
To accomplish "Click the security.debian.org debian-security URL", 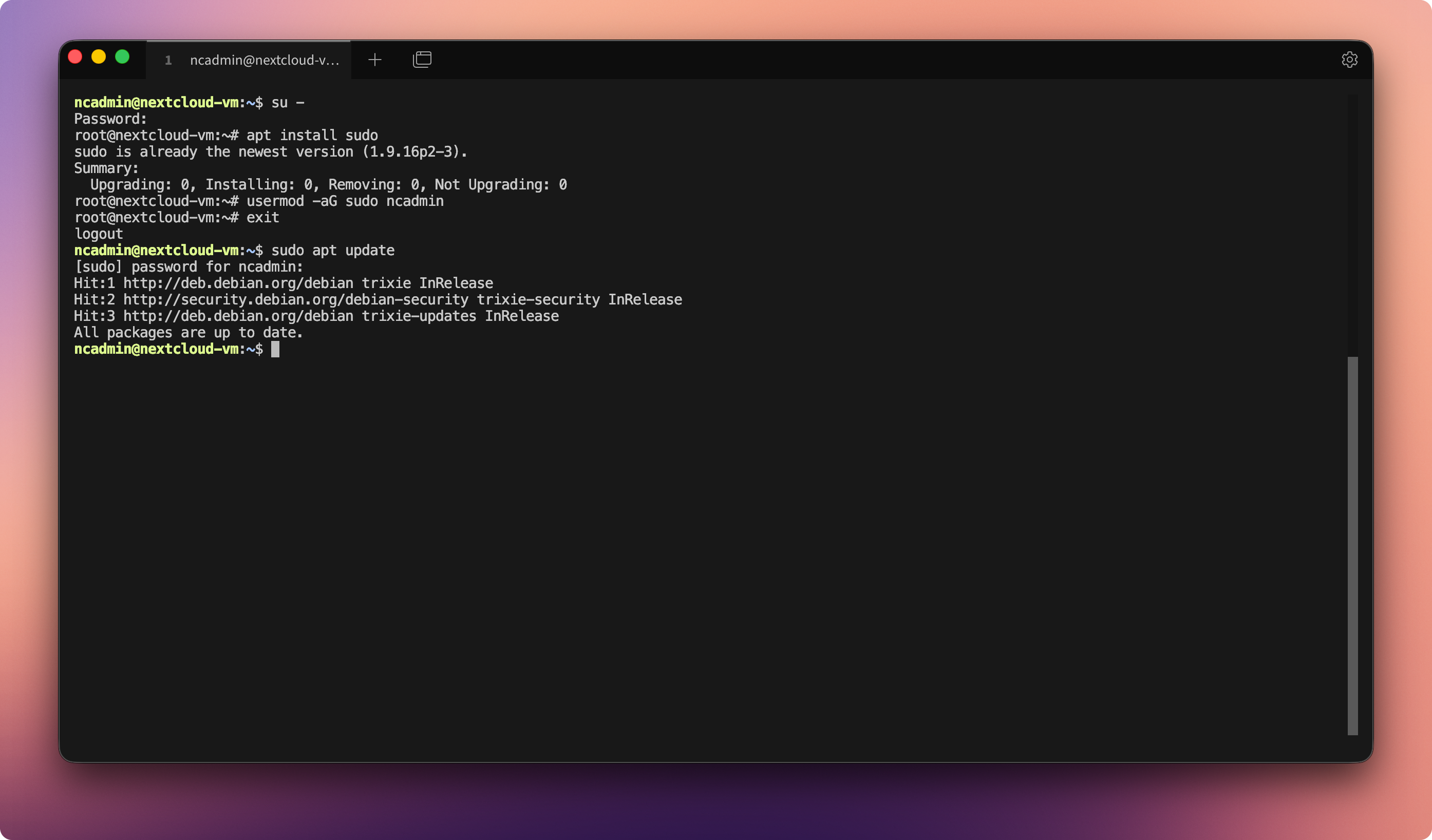I will click(x=295, y=300).
